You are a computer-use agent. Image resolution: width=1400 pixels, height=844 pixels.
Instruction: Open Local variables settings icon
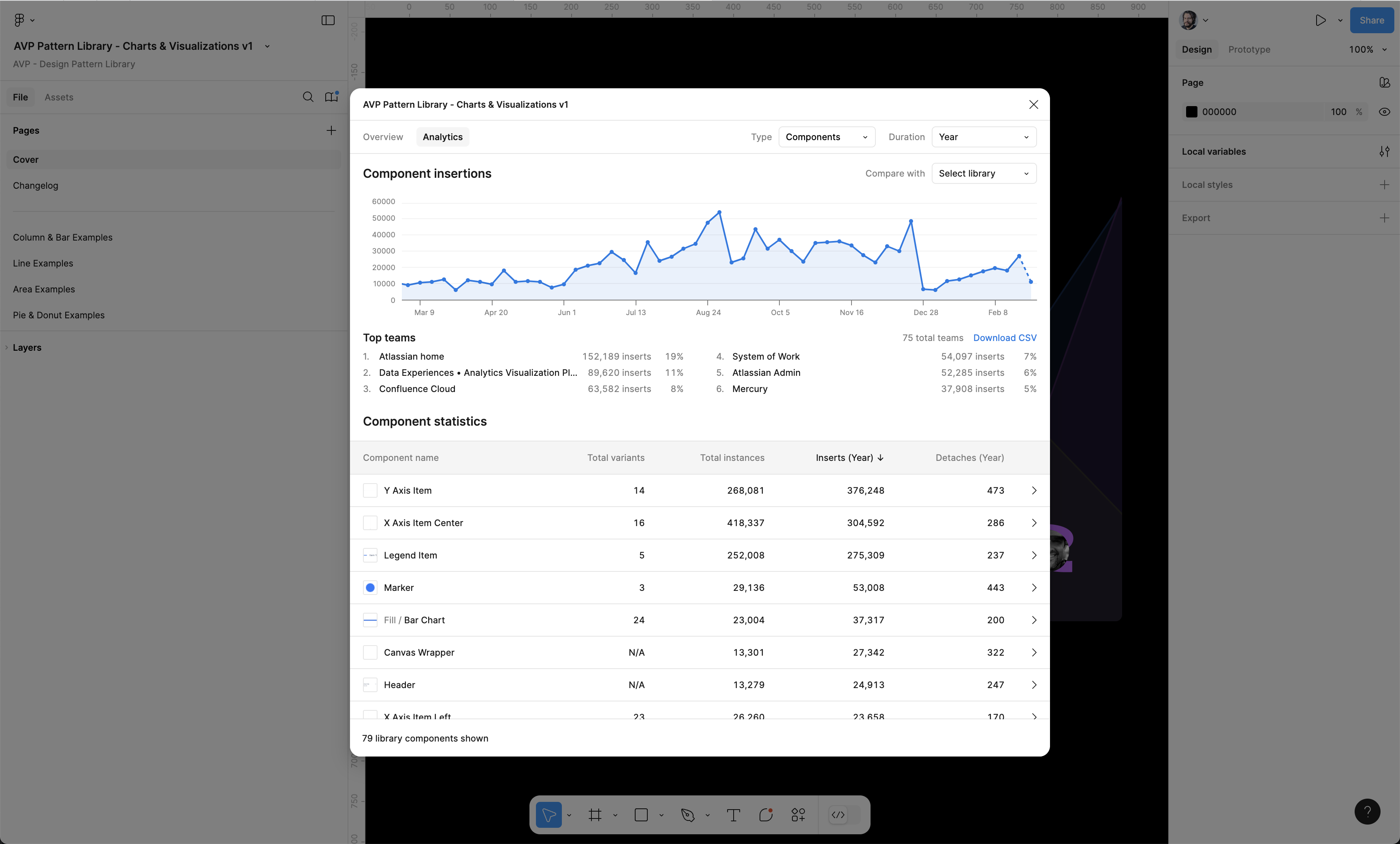click(1385, 151)
